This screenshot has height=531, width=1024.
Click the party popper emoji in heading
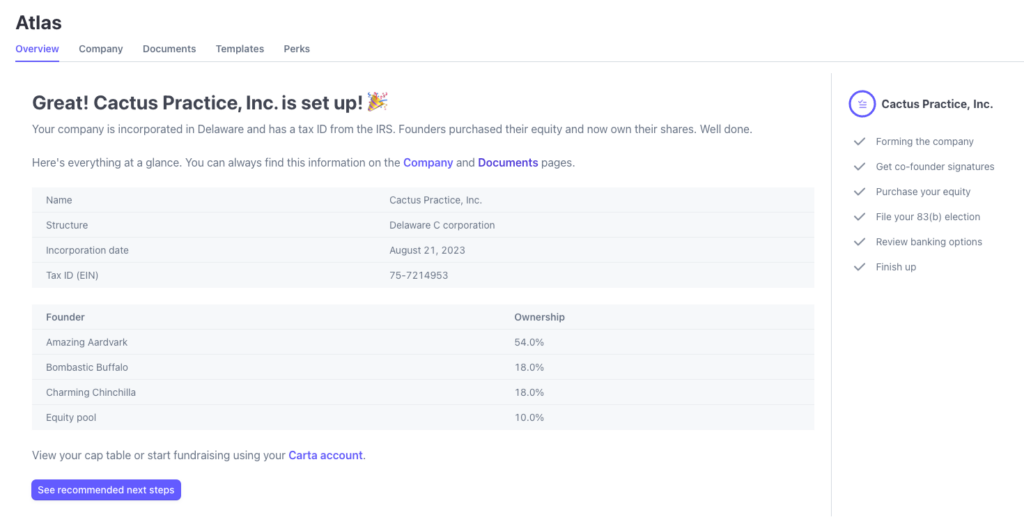point(377,101)
